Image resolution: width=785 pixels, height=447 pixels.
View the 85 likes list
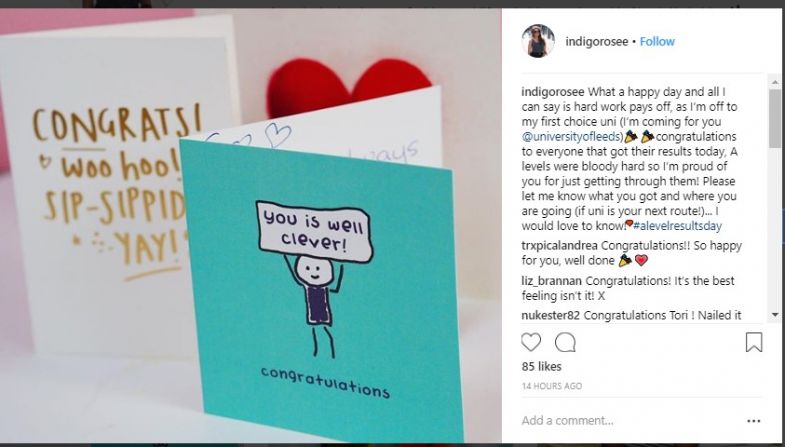[x=541, y=366]
